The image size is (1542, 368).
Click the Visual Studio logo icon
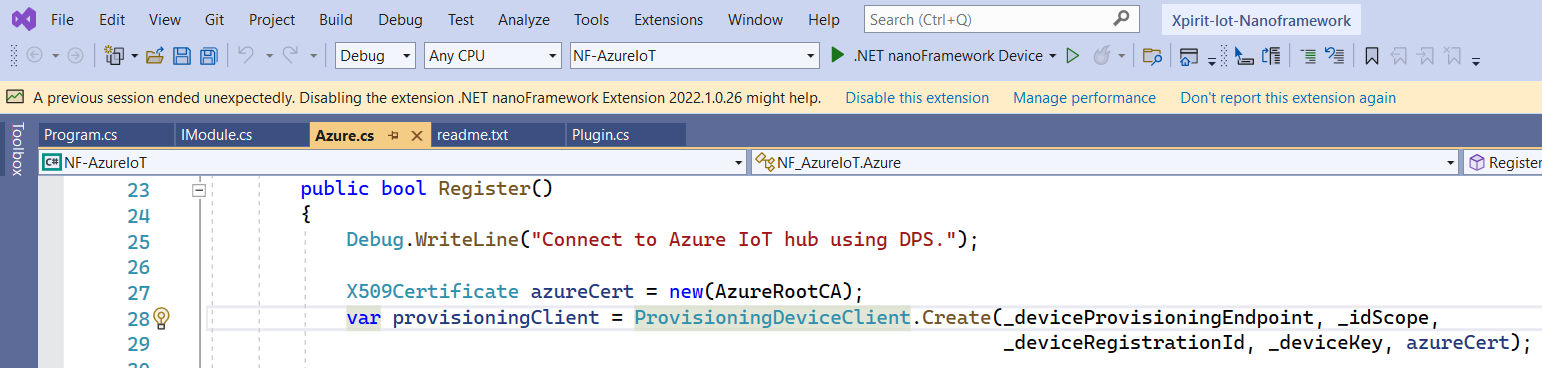tap(23, 19)
